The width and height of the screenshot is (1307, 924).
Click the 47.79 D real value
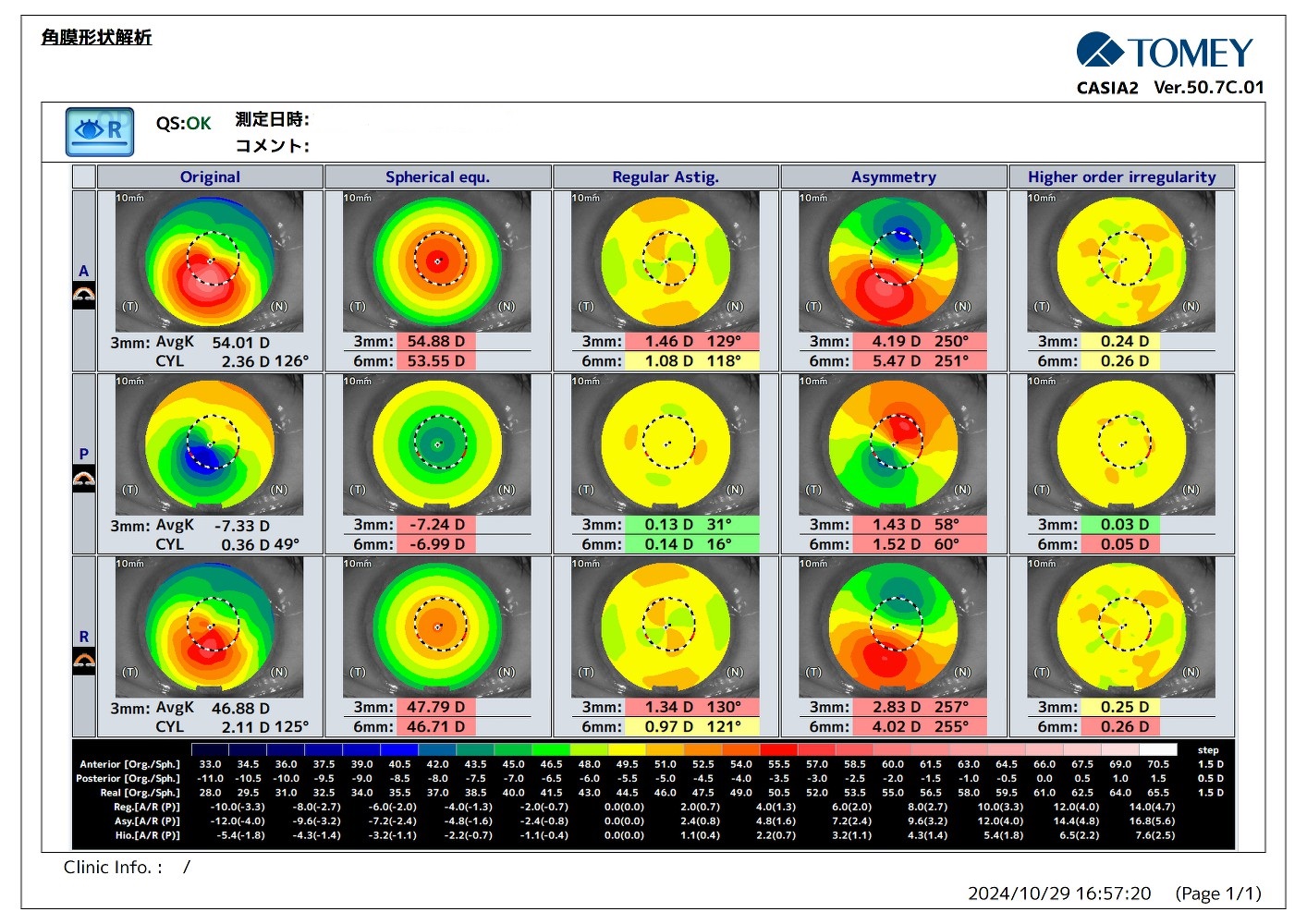(x=436, y=707)
